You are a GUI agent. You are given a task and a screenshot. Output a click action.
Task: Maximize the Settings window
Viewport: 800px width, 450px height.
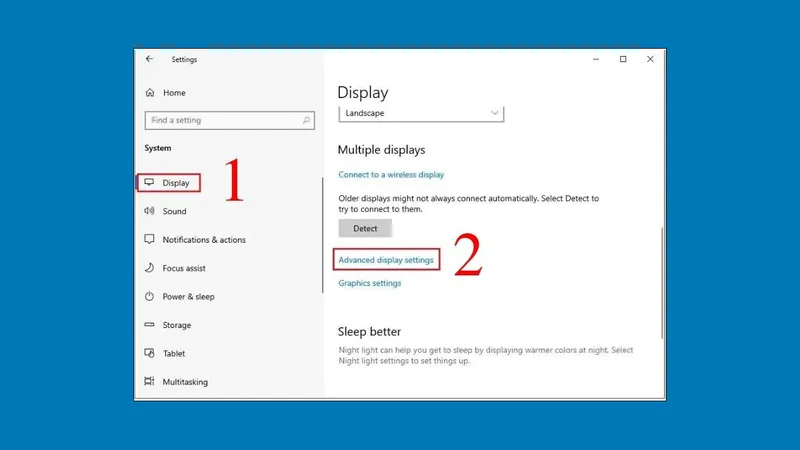[623, 59]
